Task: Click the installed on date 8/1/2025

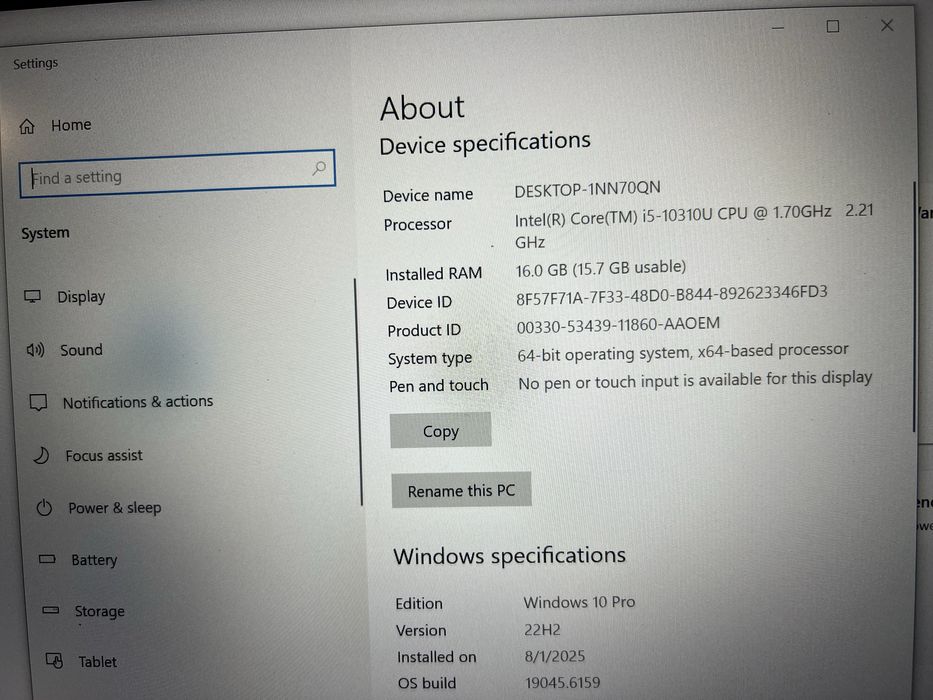Action: pos(555,656)
